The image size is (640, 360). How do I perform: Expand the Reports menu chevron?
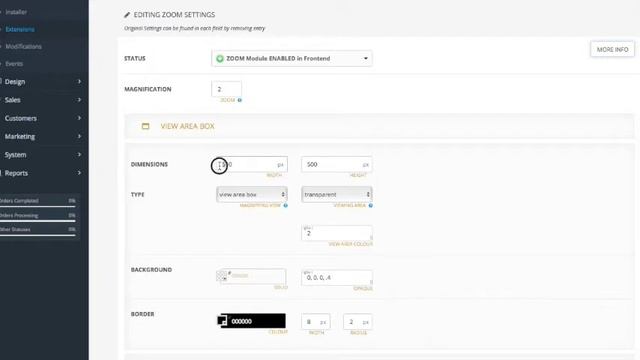tap(79, 173)
